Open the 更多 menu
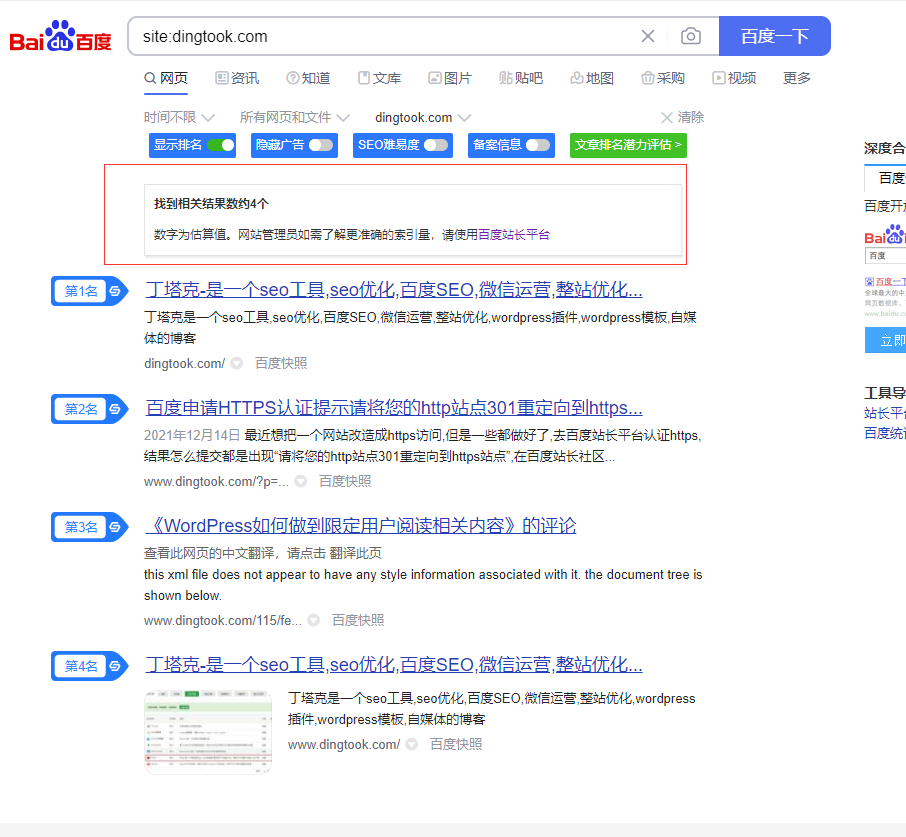Viewport: 906px width, 837px height. click(x=796, y=78)
